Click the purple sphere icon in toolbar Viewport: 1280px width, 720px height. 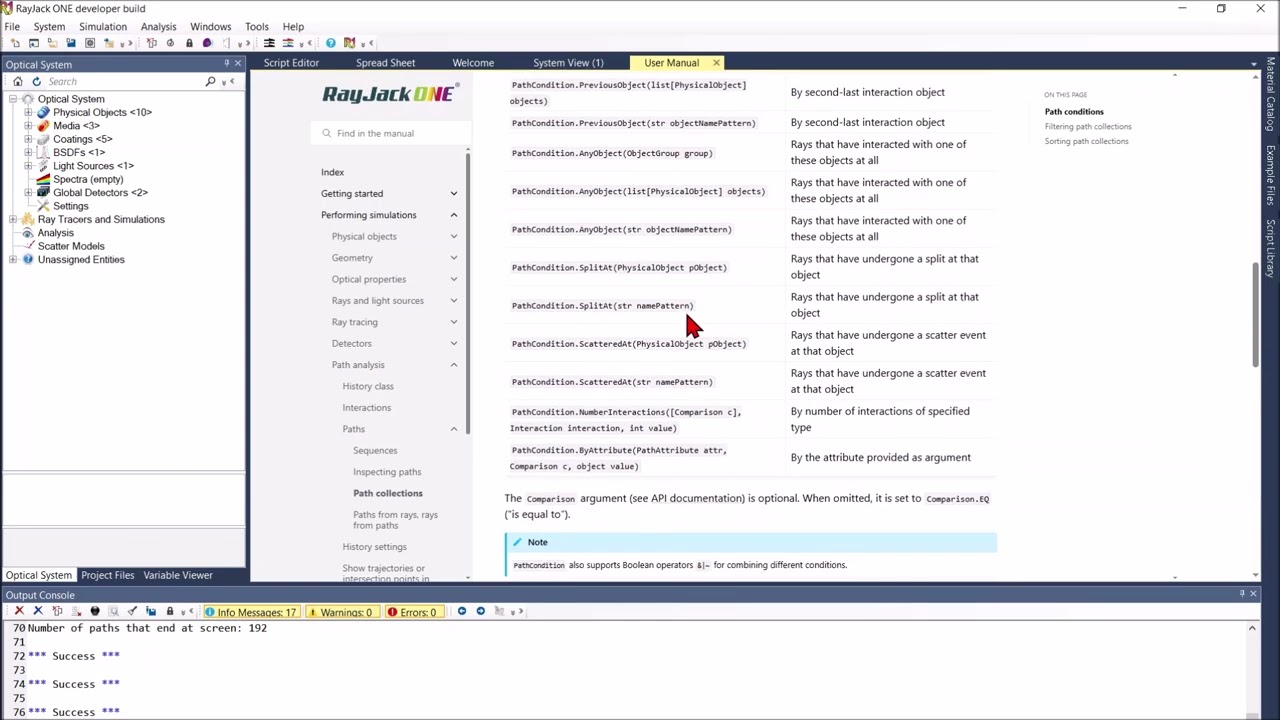207,43
